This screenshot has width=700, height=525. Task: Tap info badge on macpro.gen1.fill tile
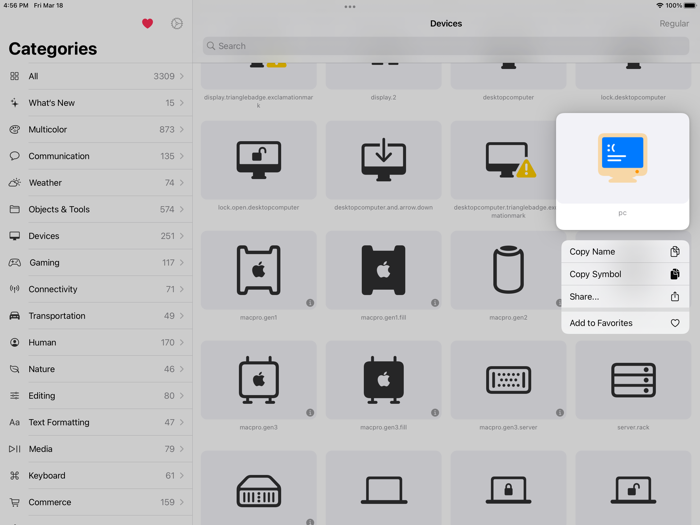435,303
